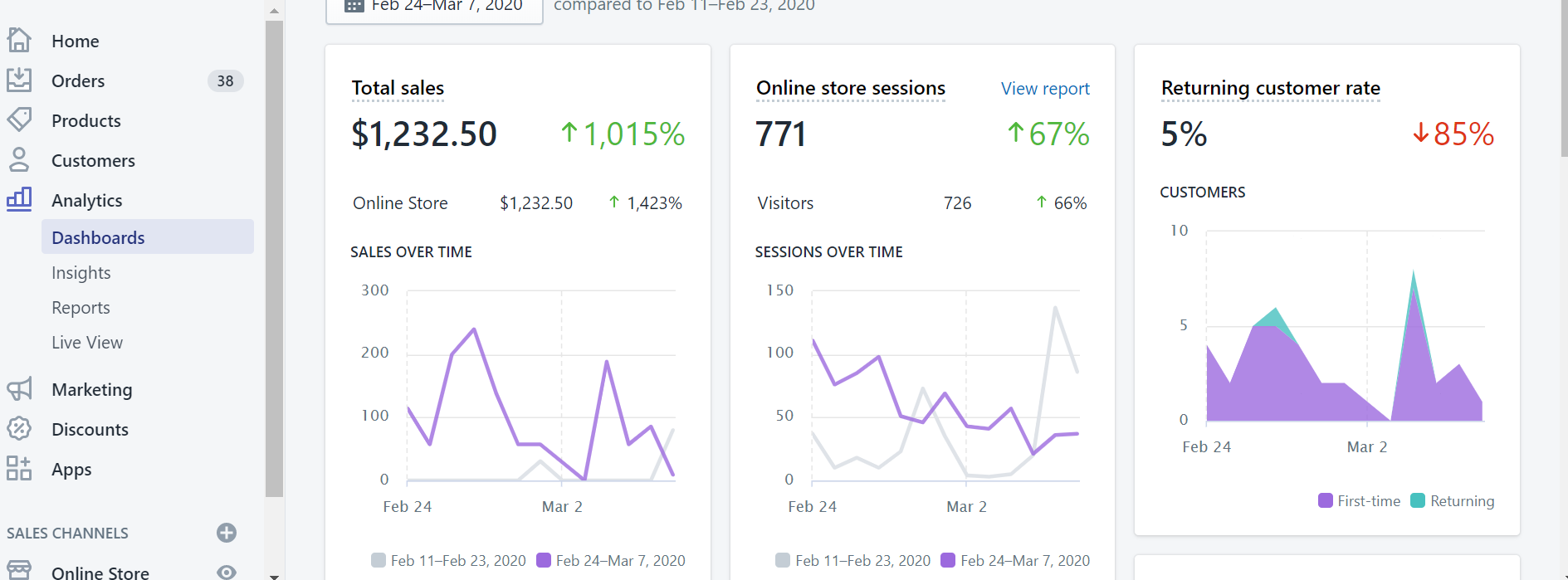This screenshot has width=1568, height=580.
Task: Navigate to Customers
Action: [93, 160]
